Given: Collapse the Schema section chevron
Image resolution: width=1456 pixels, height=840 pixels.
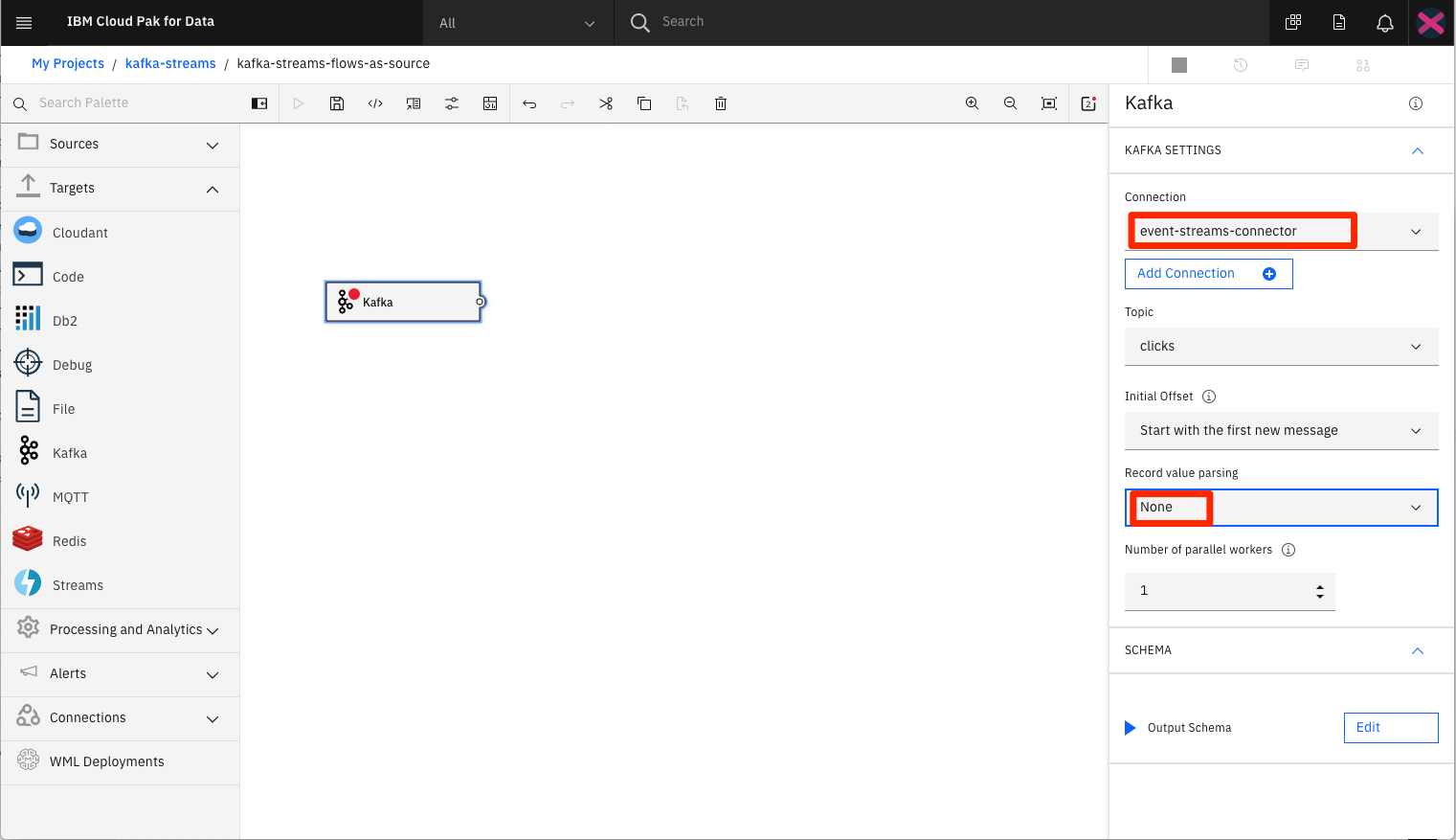Looking at the screenshot, I should 1418,651.
